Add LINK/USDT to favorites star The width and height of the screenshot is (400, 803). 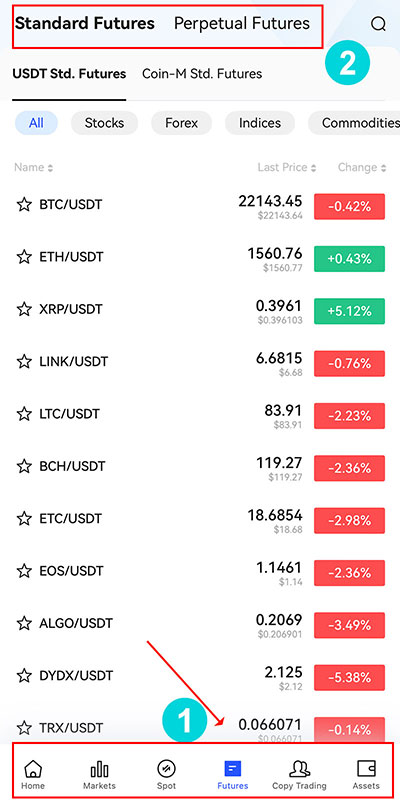(x=24, y=362)
